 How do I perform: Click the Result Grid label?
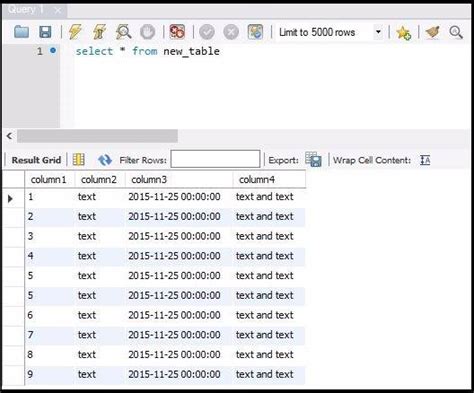(x=36, y=160)
